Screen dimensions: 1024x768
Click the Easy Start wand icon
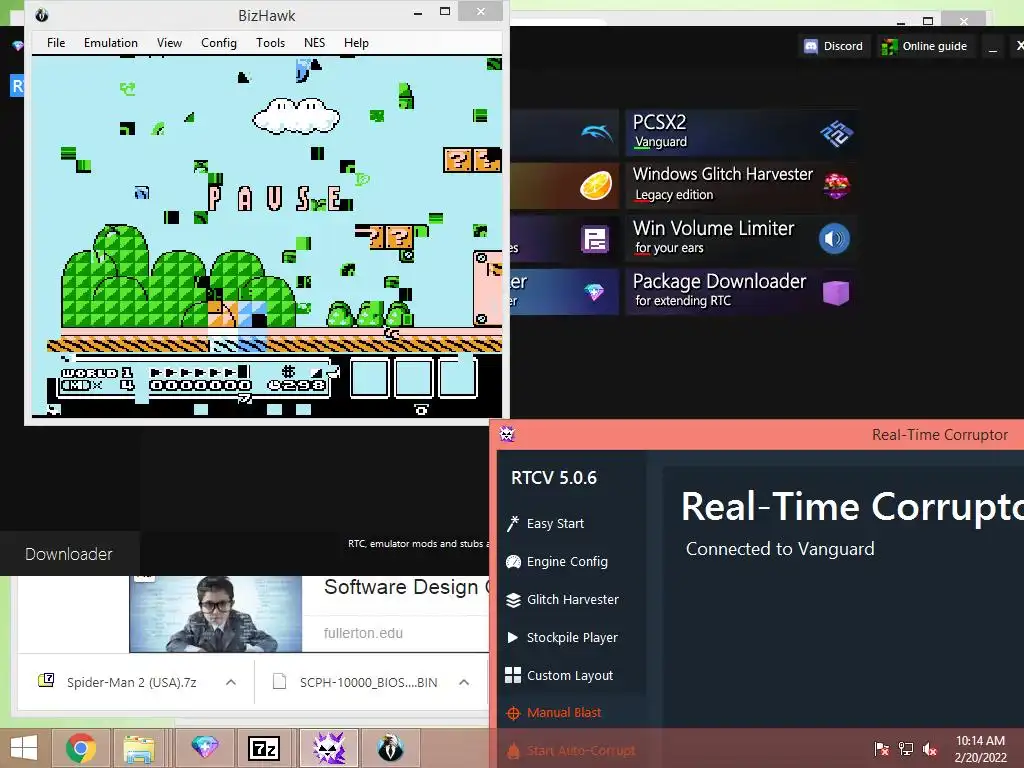(513, 524)
